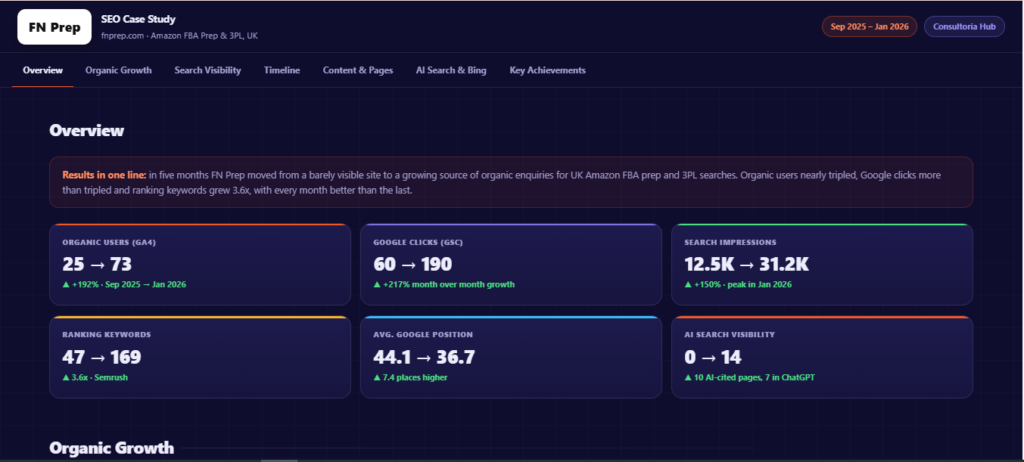The width and height of the screenshot is (1024, 462).
Task: Click the Organic Growth section heading
Action: pyautogui.click(x=112, y=448)
